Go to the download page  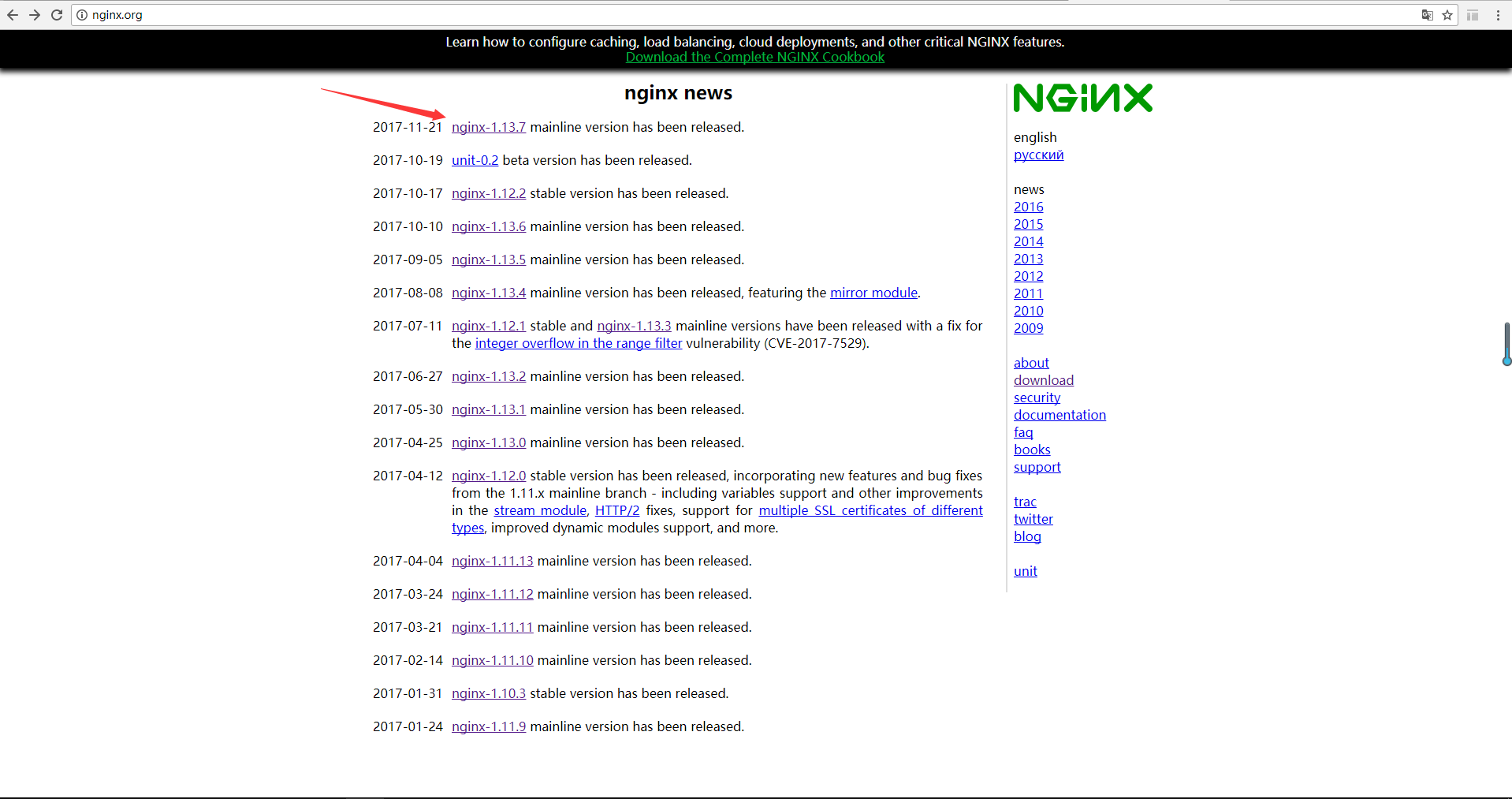click(1044, 380)
